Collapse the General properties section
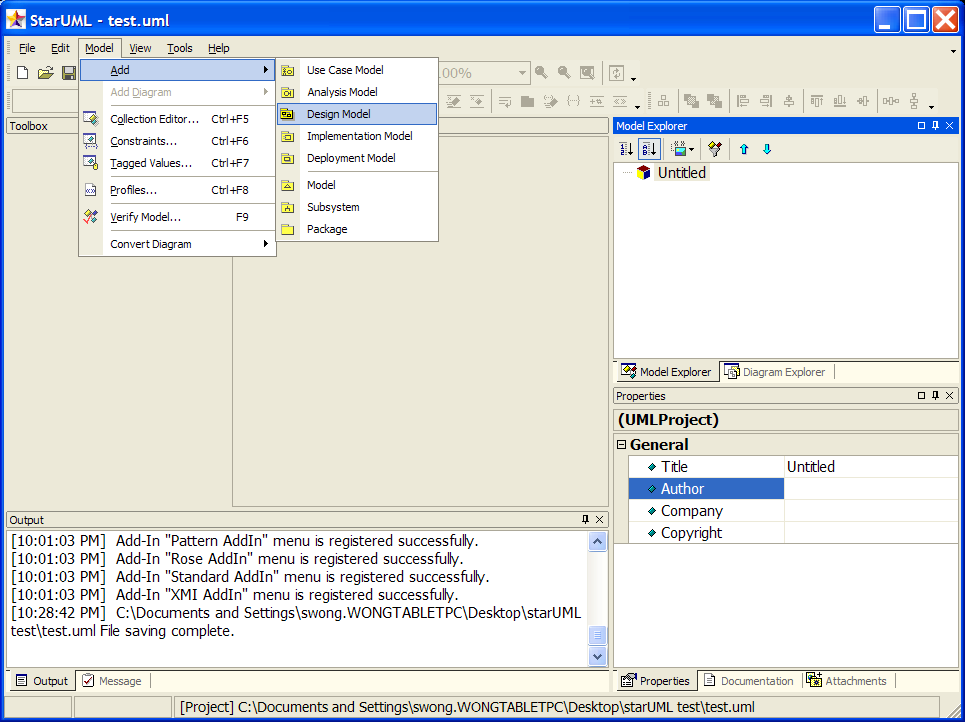The image size is (965, 722). 621,444
